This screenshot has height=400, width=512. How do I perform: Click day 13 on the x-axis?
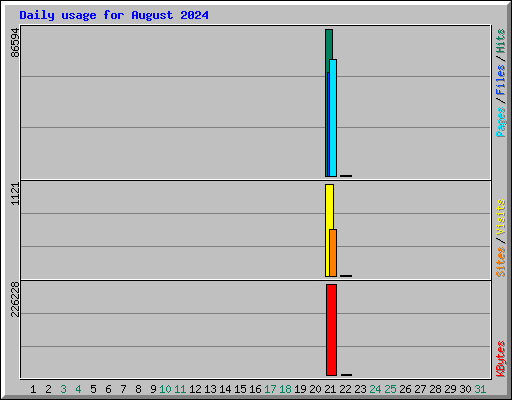click(210, 389)
